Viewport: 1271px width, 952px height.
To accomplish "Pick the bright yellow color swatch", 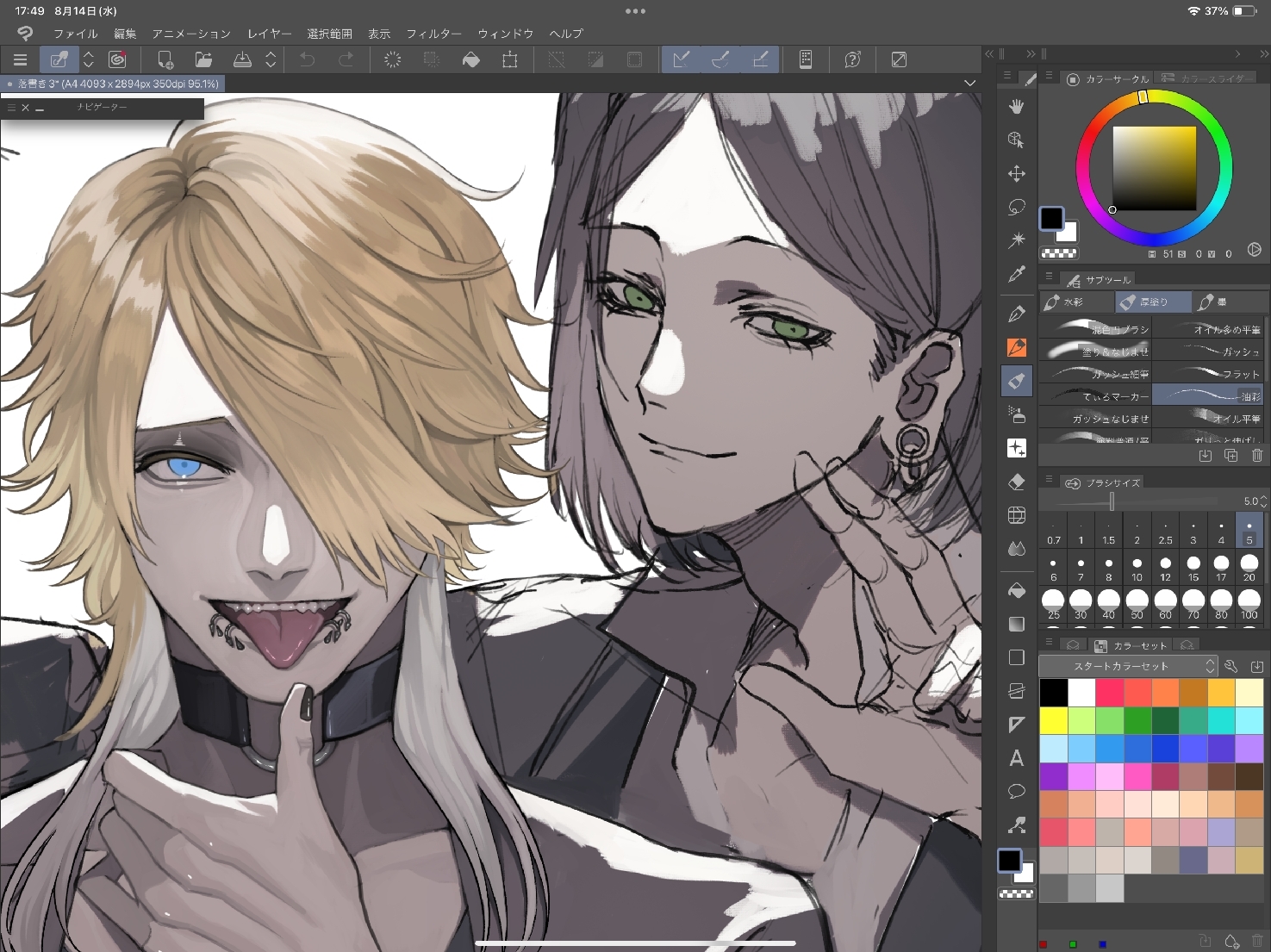I will coord(1053,719).
